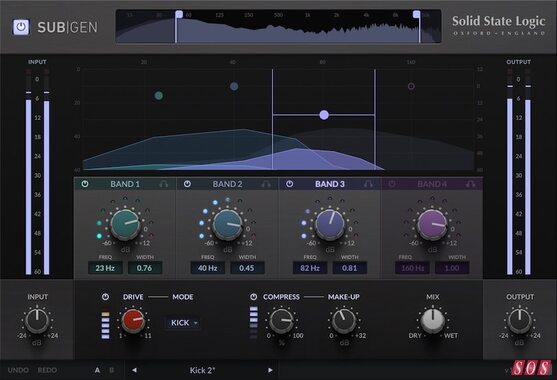557x380 pixels.
Task: Click Band 2 width field 0.45
Action: point(247,268)
